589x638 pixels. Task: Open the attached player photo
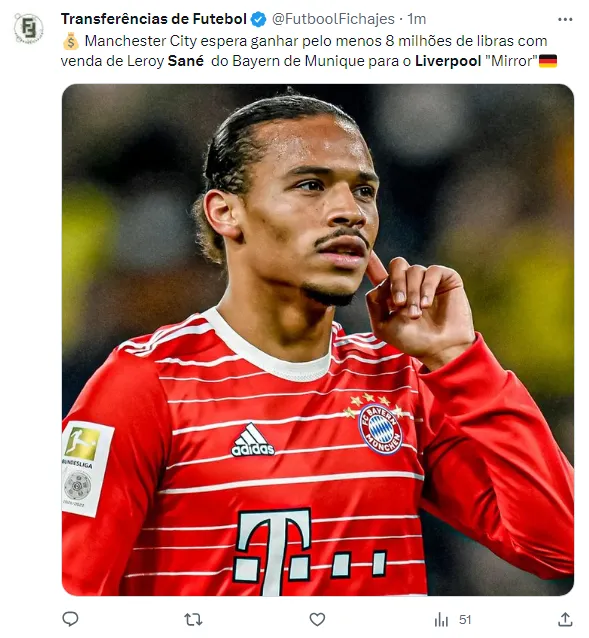[x=318, y=340]
